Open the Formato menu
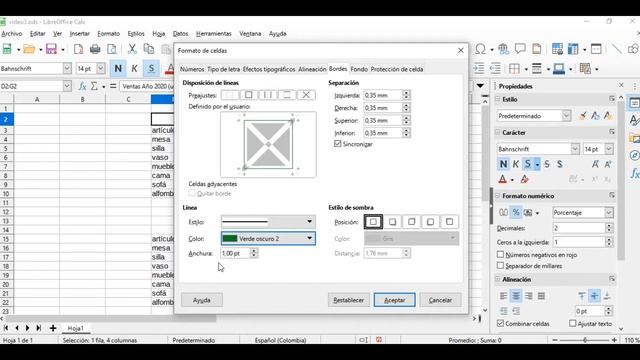This screenshot has height=360, width=640. click(109, 33)
